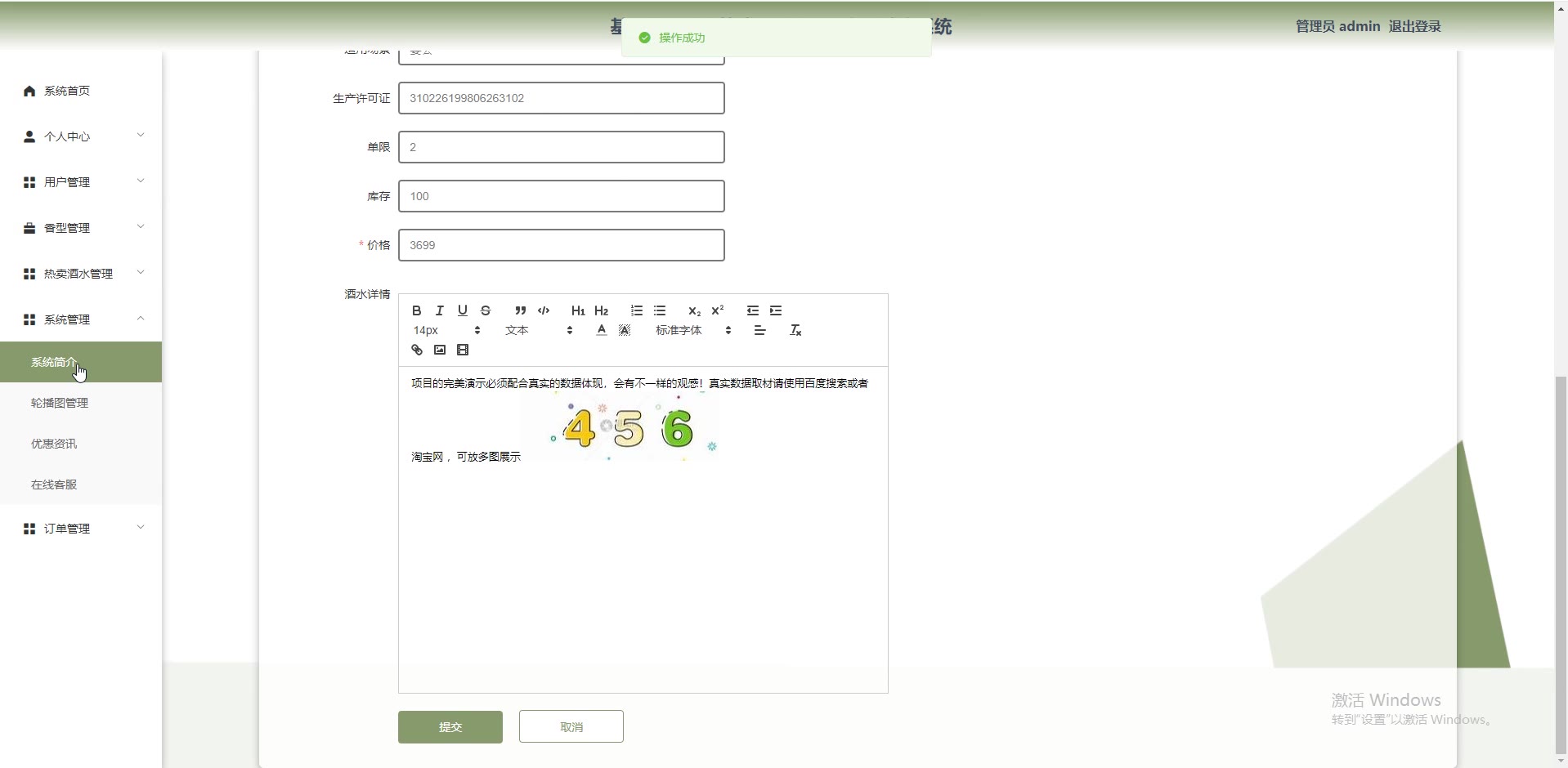The image size is (1568, 768).
Task: Apply blockquote formatting
Action: 521,310
